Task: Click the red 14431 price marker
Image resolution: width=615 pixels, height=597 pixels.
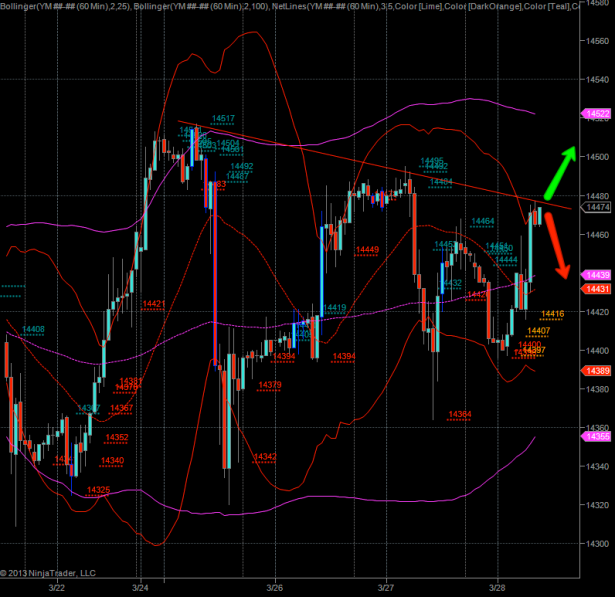Action: (598, 289)
